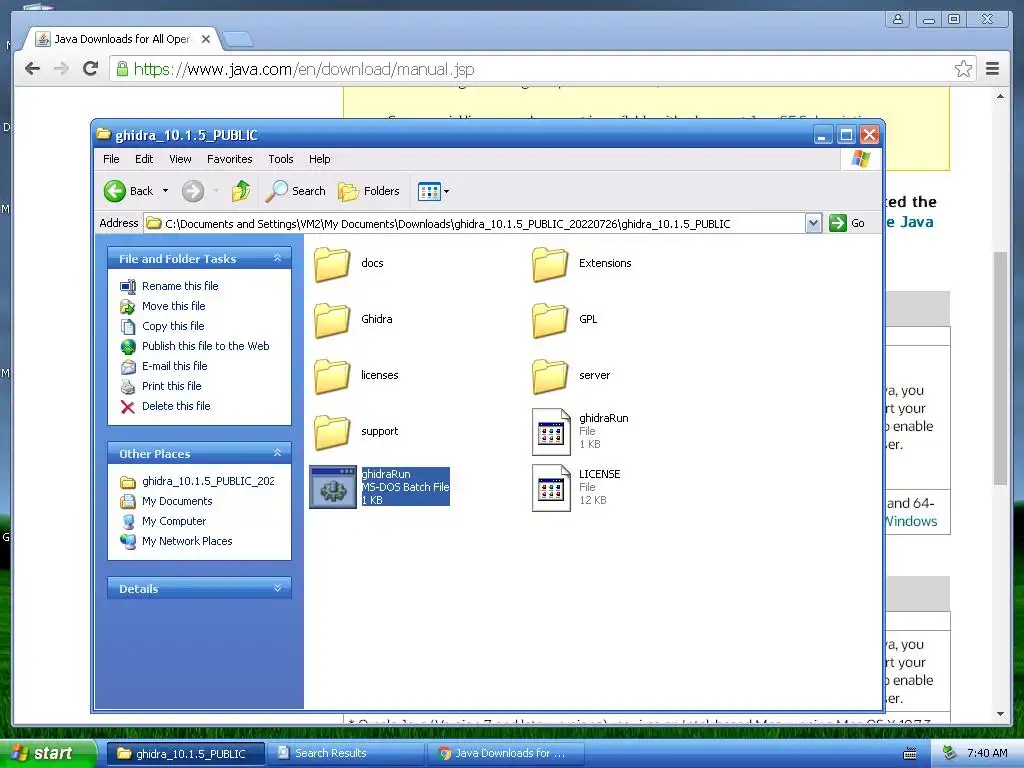This screenshot has width=1024, height=768.
Task: Reload the page in Chrome
Action: point(91,69)
